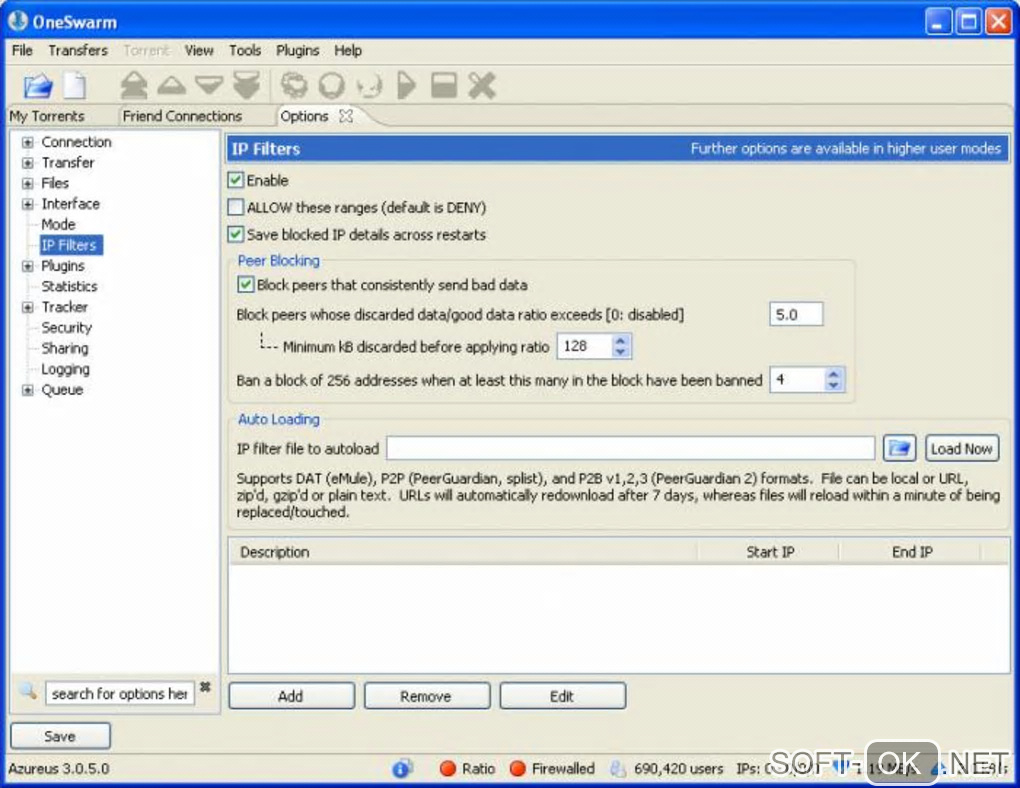This screenshot has height=788, width=1020.
Task: Click the blue info icon in status bar
Action: coord(401,768)
